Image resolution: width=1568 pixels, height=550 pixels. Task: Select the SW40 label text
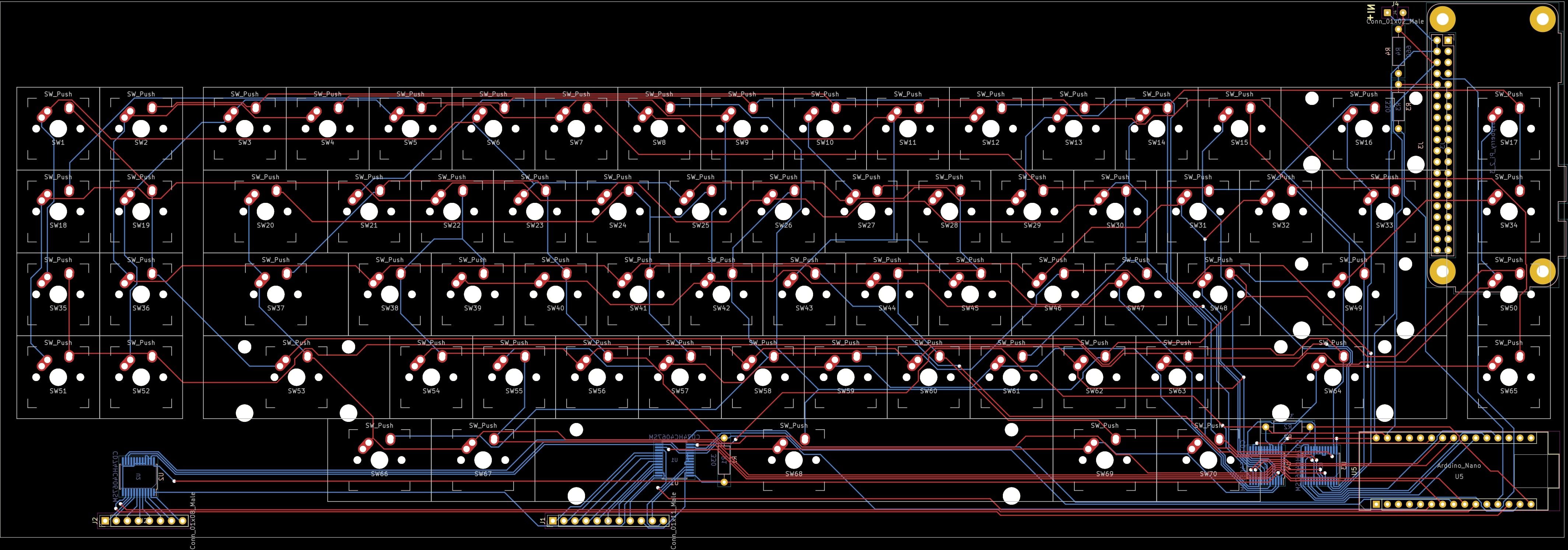click(555, 308)
